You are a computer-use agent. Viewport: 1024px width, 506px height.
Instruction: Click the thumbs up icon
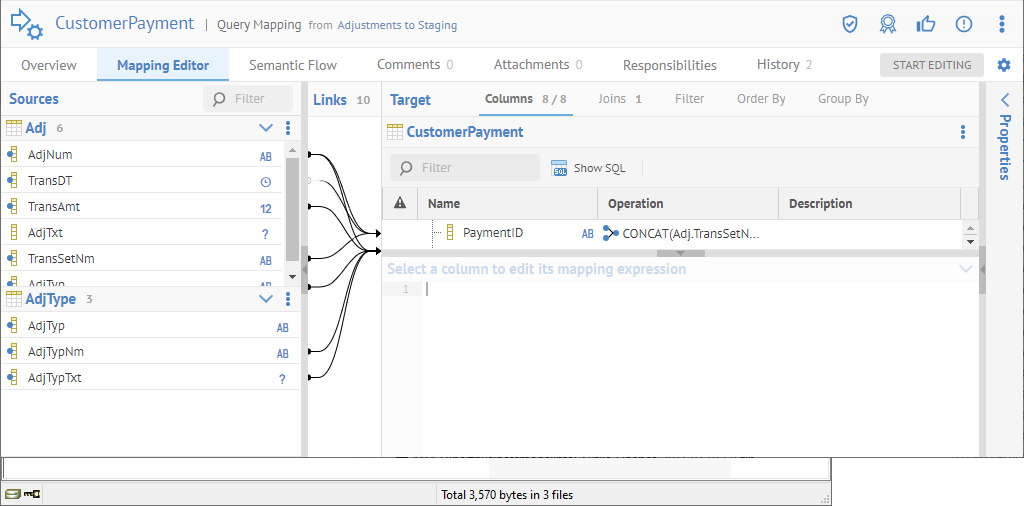926,24
